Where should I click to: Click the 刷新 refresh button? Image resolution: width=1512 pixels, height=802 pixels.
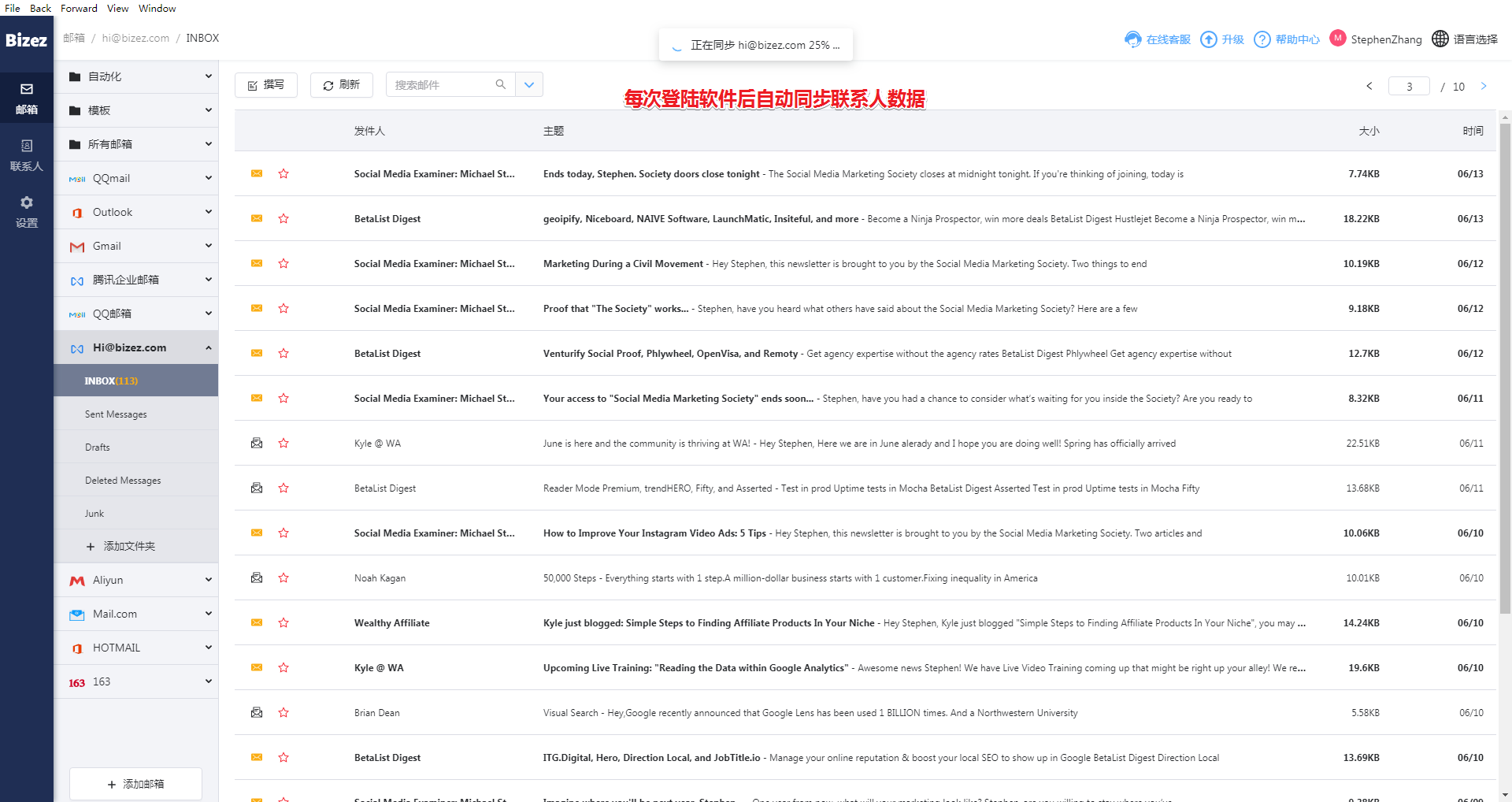click(342, 84)
